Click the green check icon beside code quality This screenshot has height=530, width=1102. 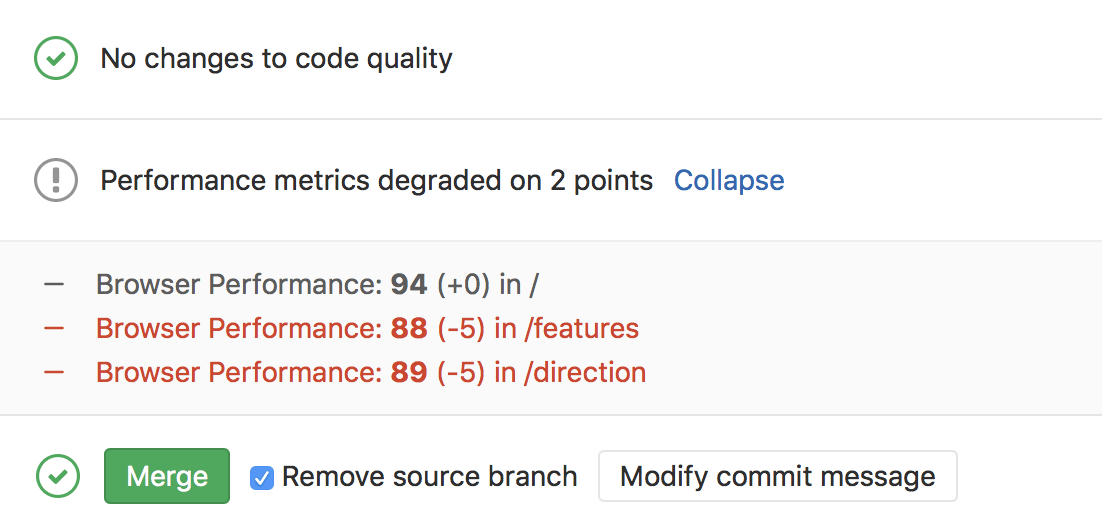tap(56, 58)
